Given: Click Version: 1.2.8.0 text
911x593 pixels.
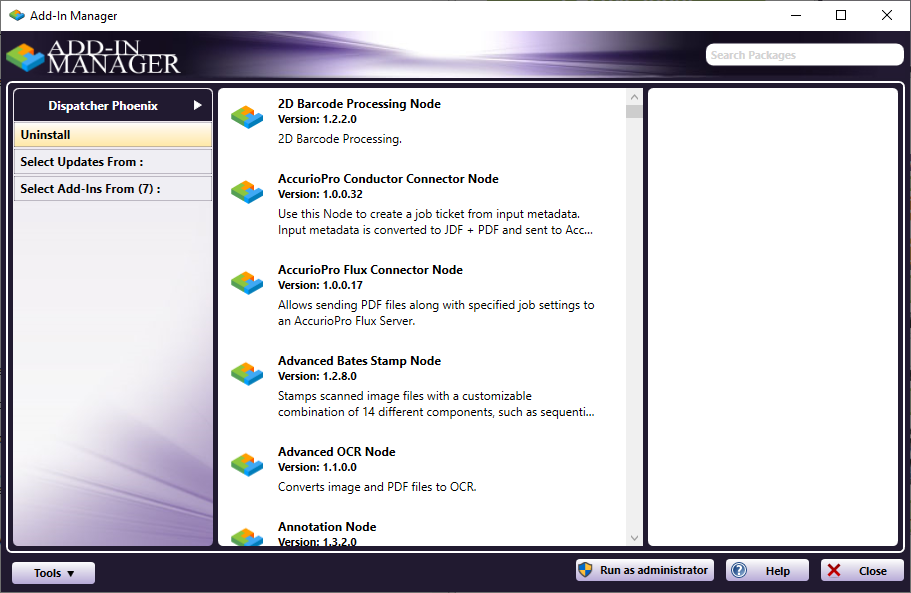Looking at the screenshot, I should tap(317, 376).
